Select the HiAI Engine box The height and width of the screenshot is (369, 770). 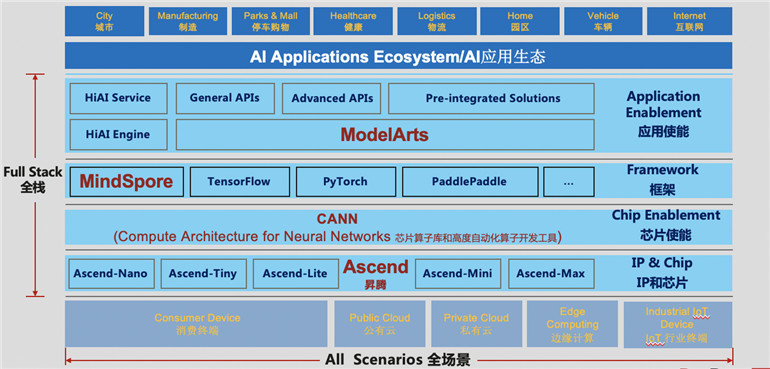pos(118,135)
